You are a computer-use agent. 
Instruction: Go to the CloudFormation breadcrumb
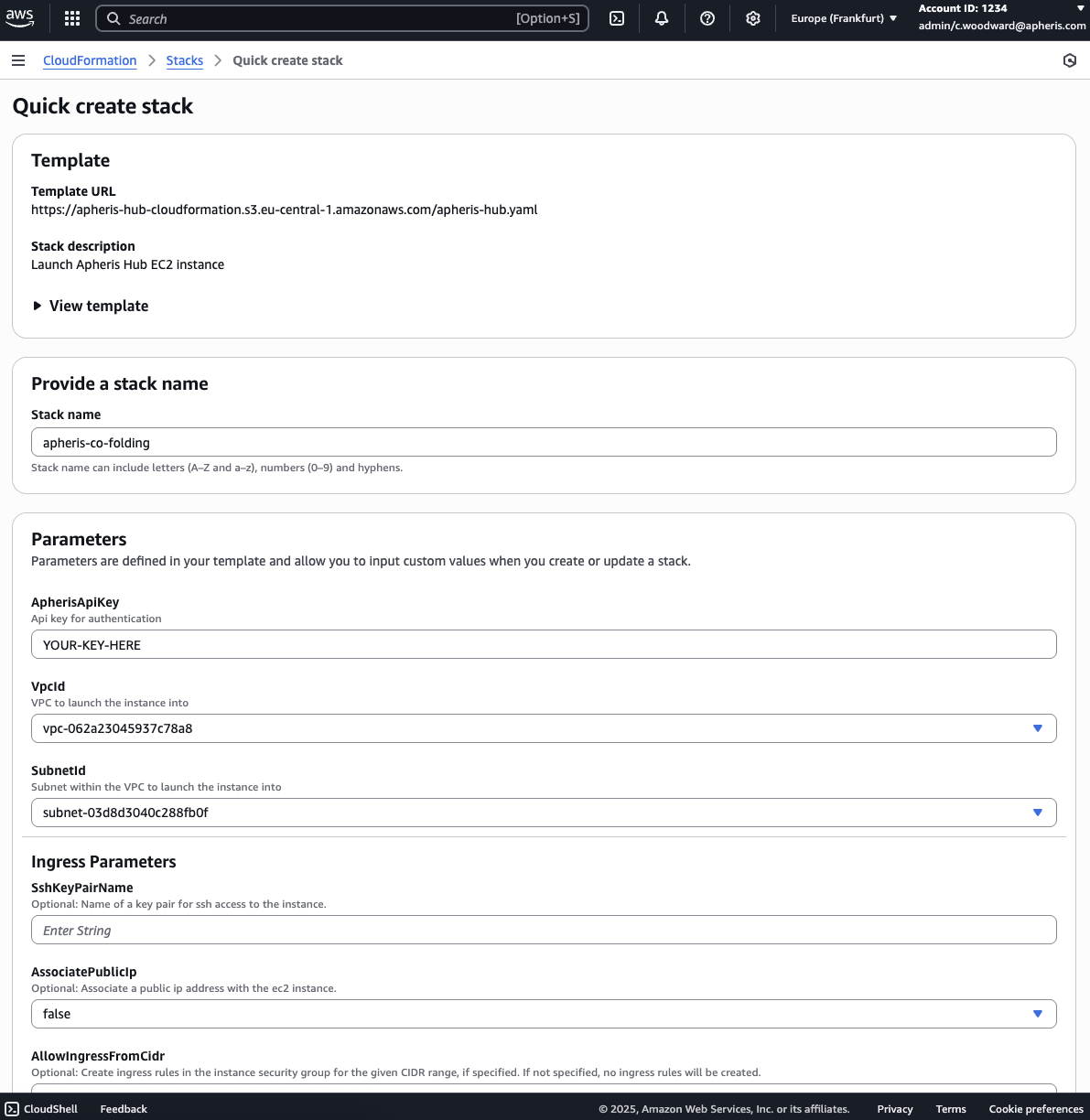pos(90,60)
